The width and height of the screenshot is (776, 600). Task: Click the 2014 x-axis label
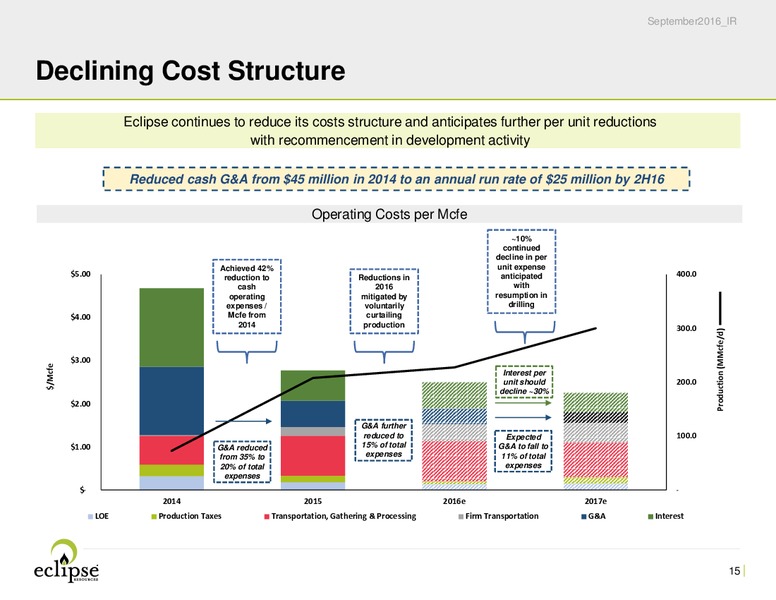tap(172, 501)
